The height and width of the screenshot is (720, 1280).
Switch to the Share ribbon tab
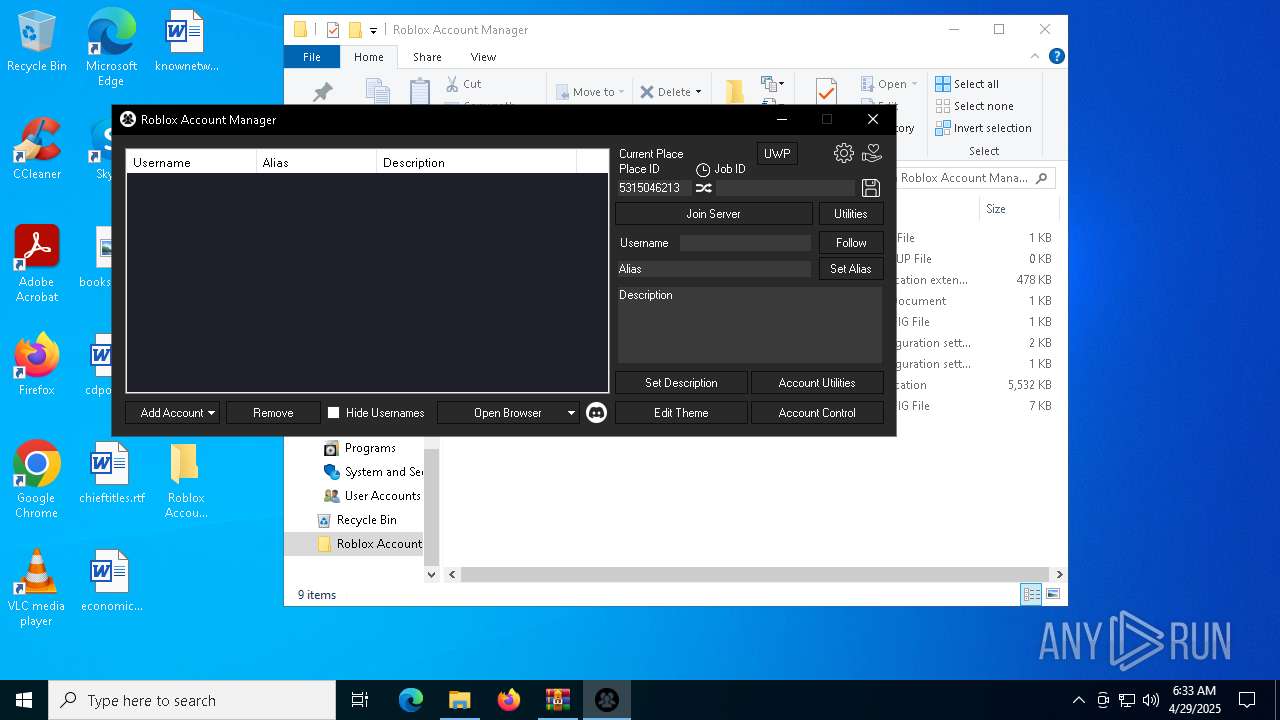427,57
